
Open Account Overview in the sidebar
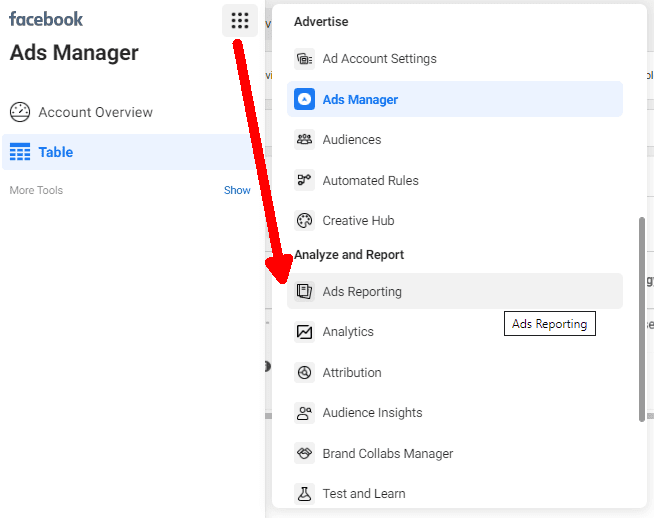[x=95, y=112]
